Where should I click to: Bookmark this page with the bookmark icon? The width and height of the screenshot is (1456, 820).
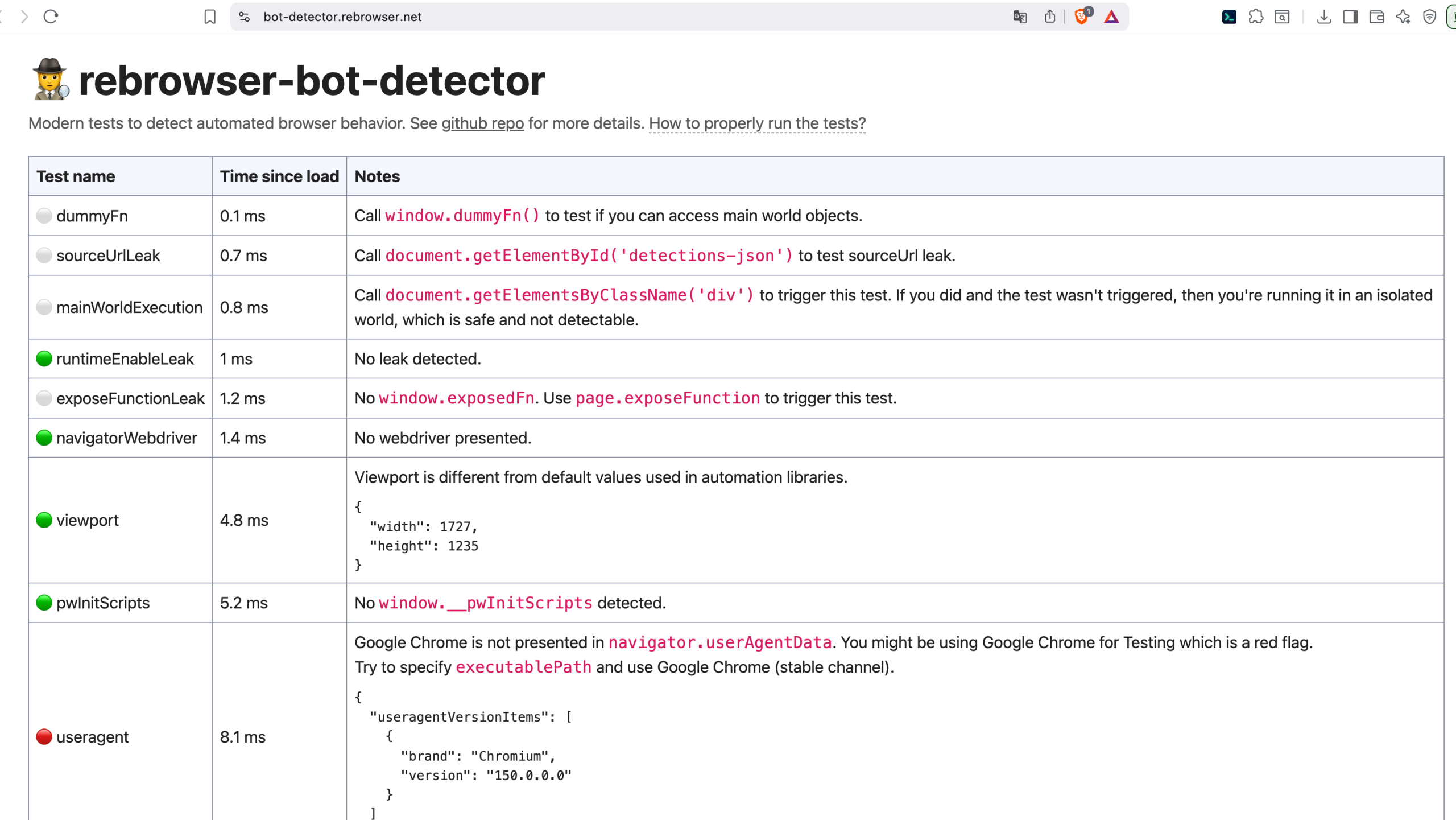[210, 17]
